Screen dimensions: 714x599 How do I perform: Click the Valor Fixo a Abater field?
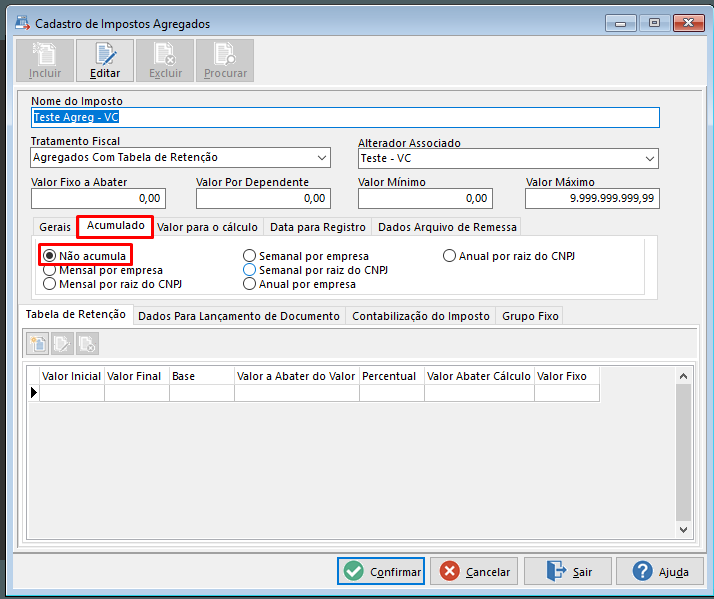[x=98, y=199]
